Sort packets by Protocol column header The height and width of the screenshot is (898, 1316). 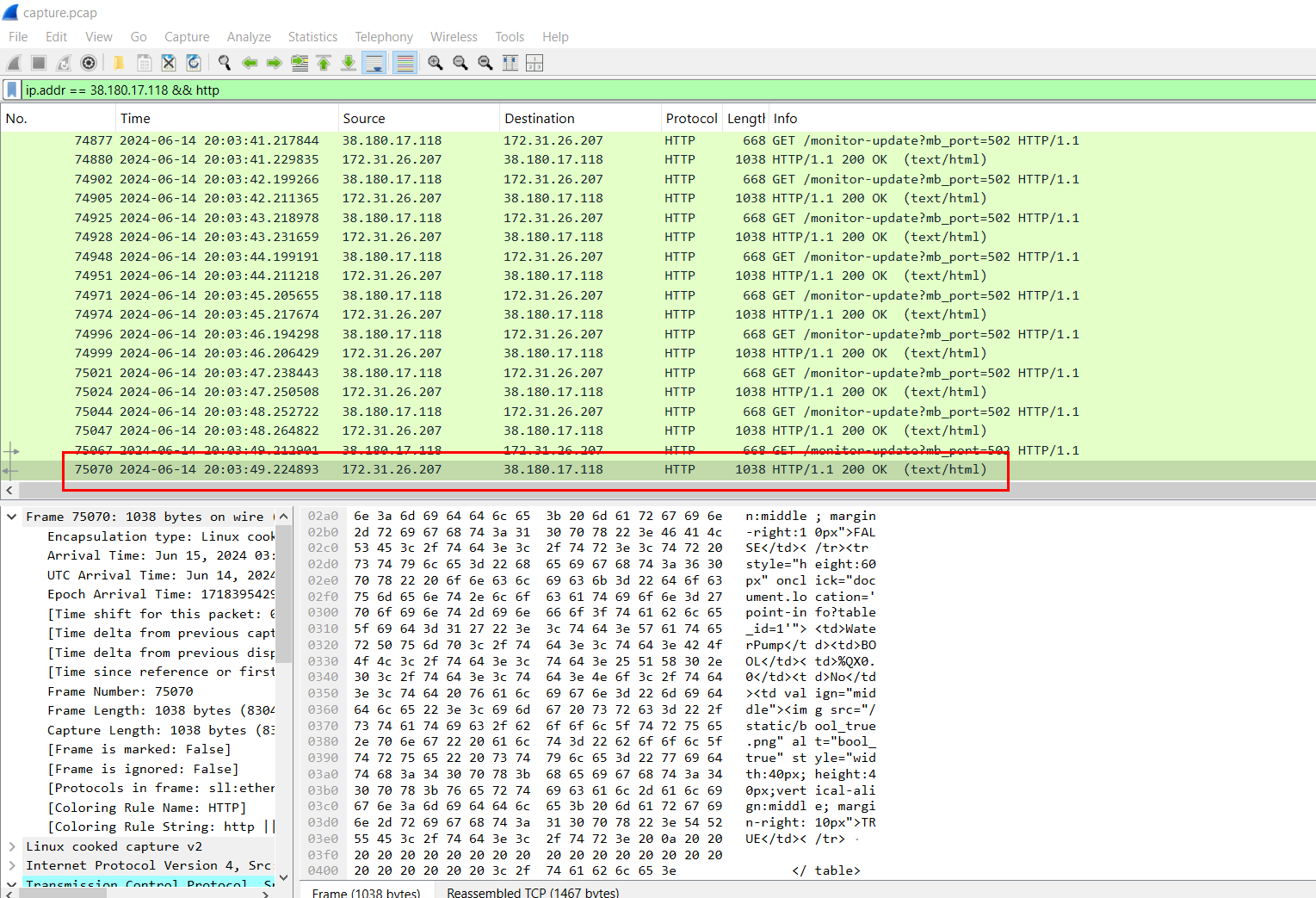690,119
